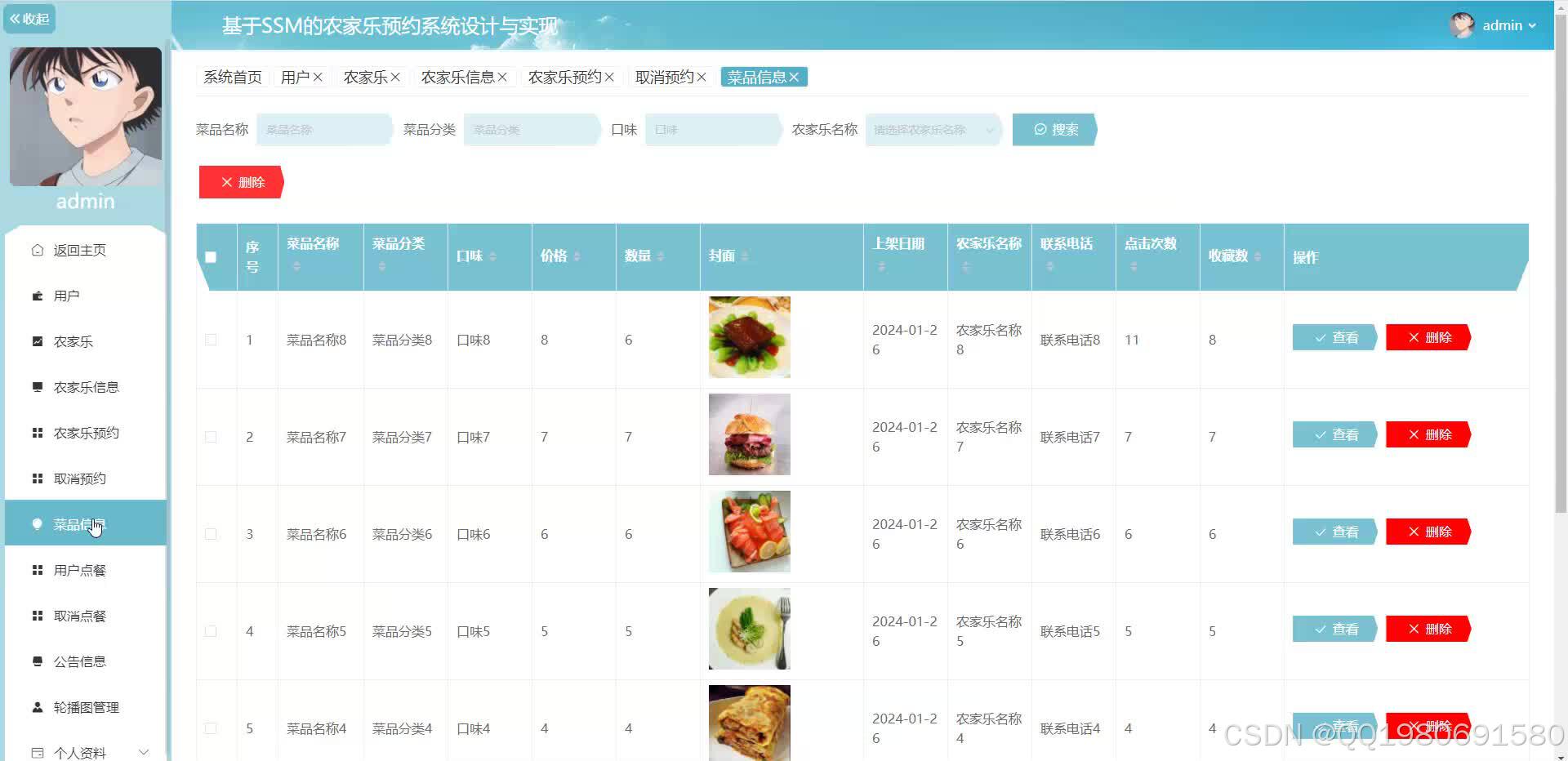Image resolution: width=1568 pixels, height=761 pixels.
Task: Check the checkbox for row 菜品名称7
Action: (211, 437)
